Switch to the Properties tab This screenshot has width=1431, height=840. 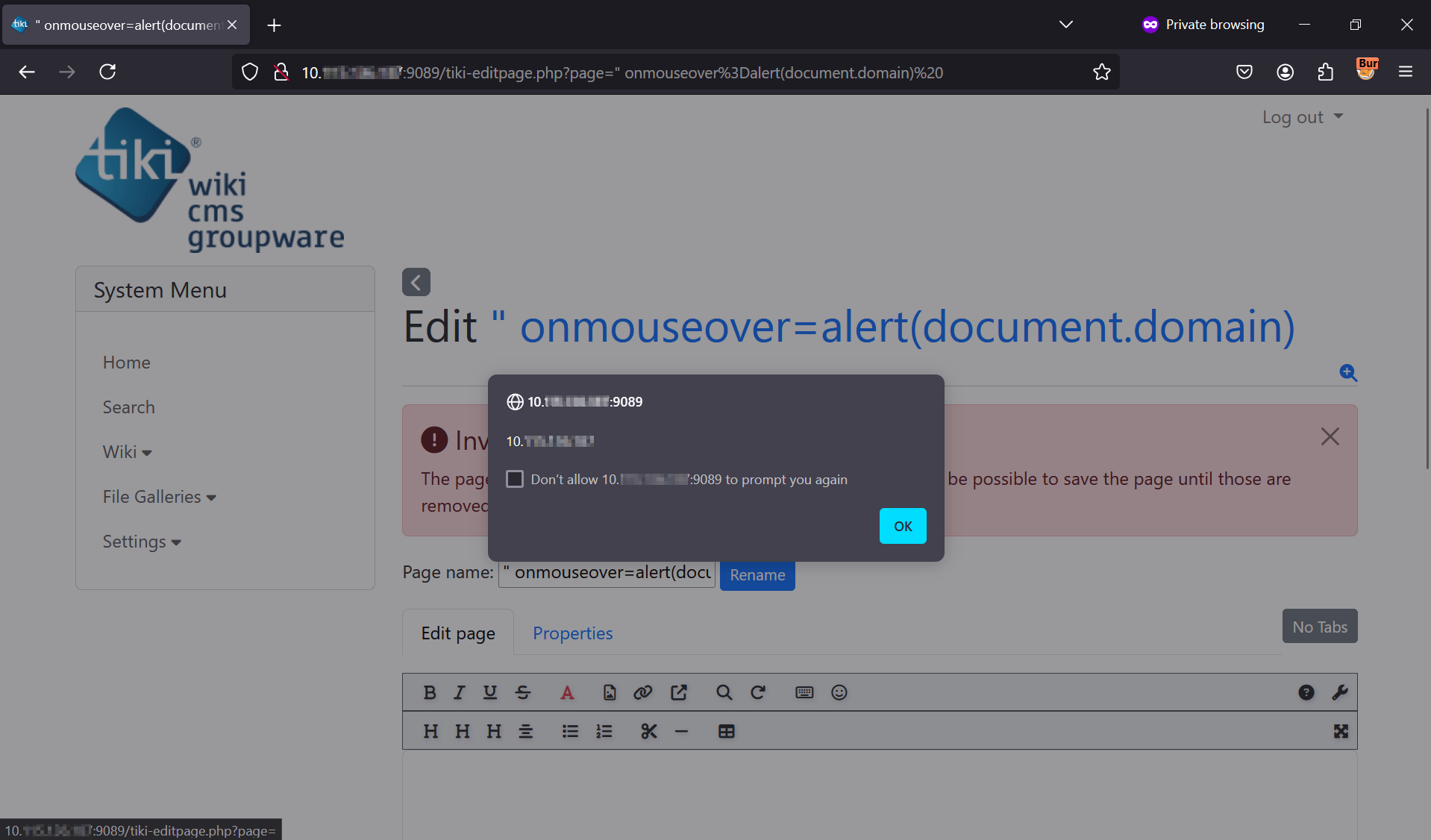coord(572,633)
